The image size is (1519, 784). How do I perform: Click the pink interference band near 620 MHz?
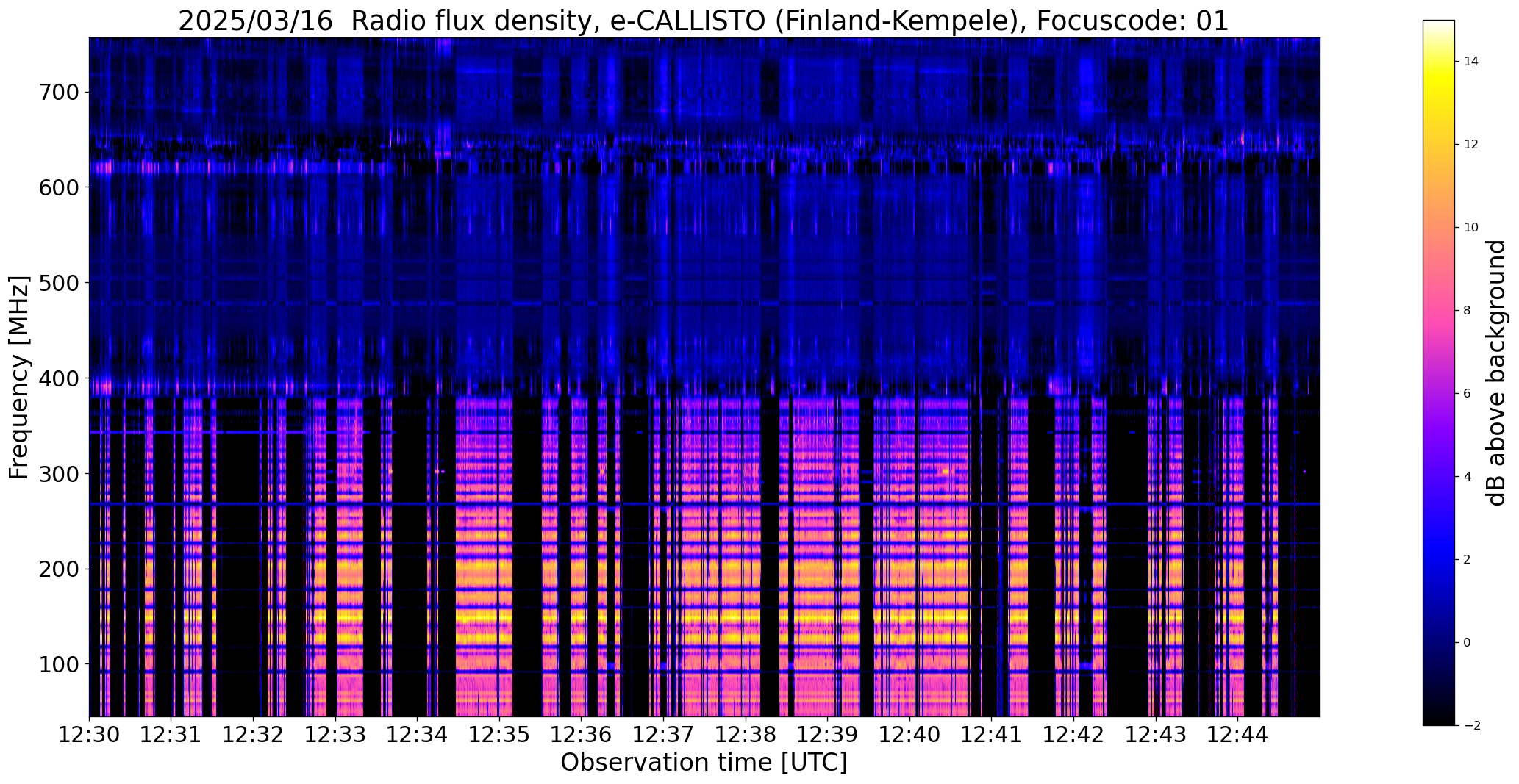click(243, 168)
